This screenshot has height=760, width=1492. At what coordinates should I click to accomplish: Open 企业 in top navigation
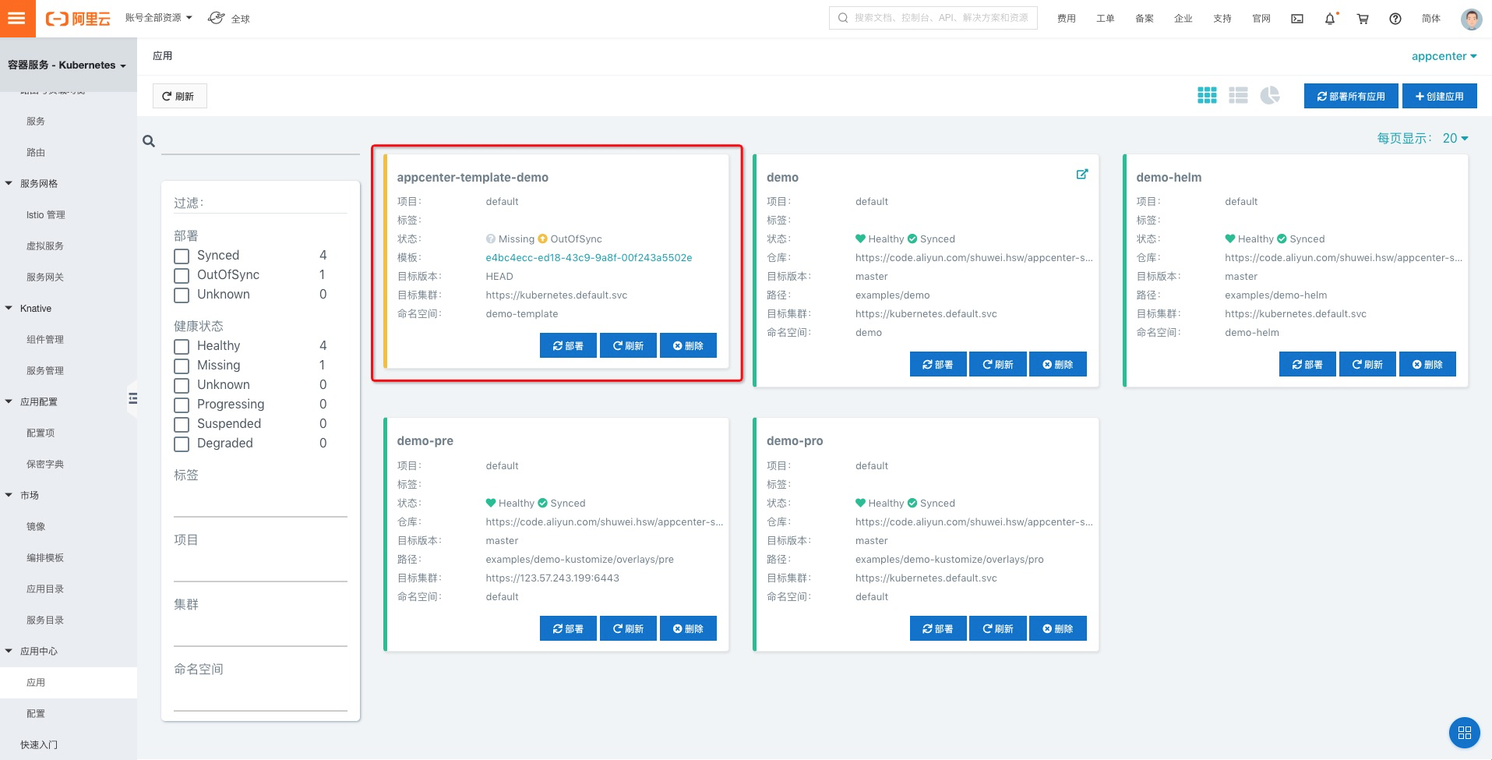click(x=1183, y=19)
